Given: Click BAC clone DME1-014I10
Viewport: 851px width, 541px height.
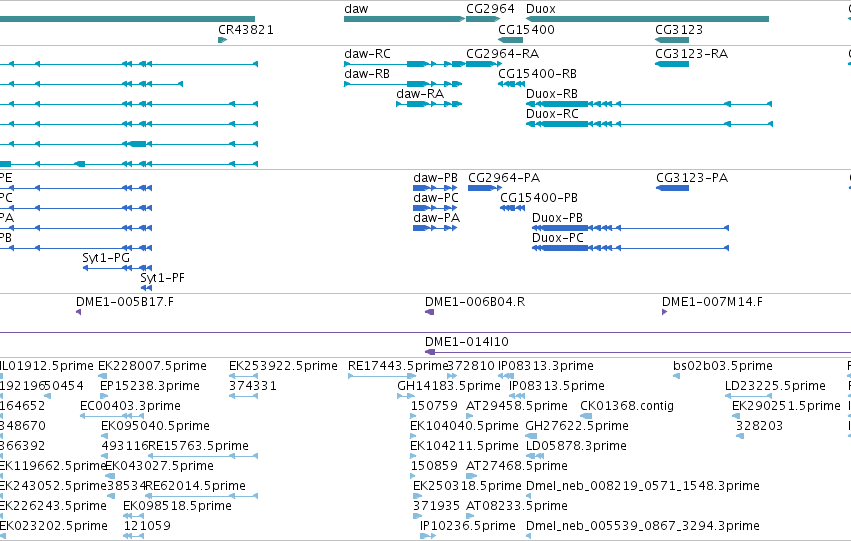Looking at the screenshot, I should click(x=638, y=352).
